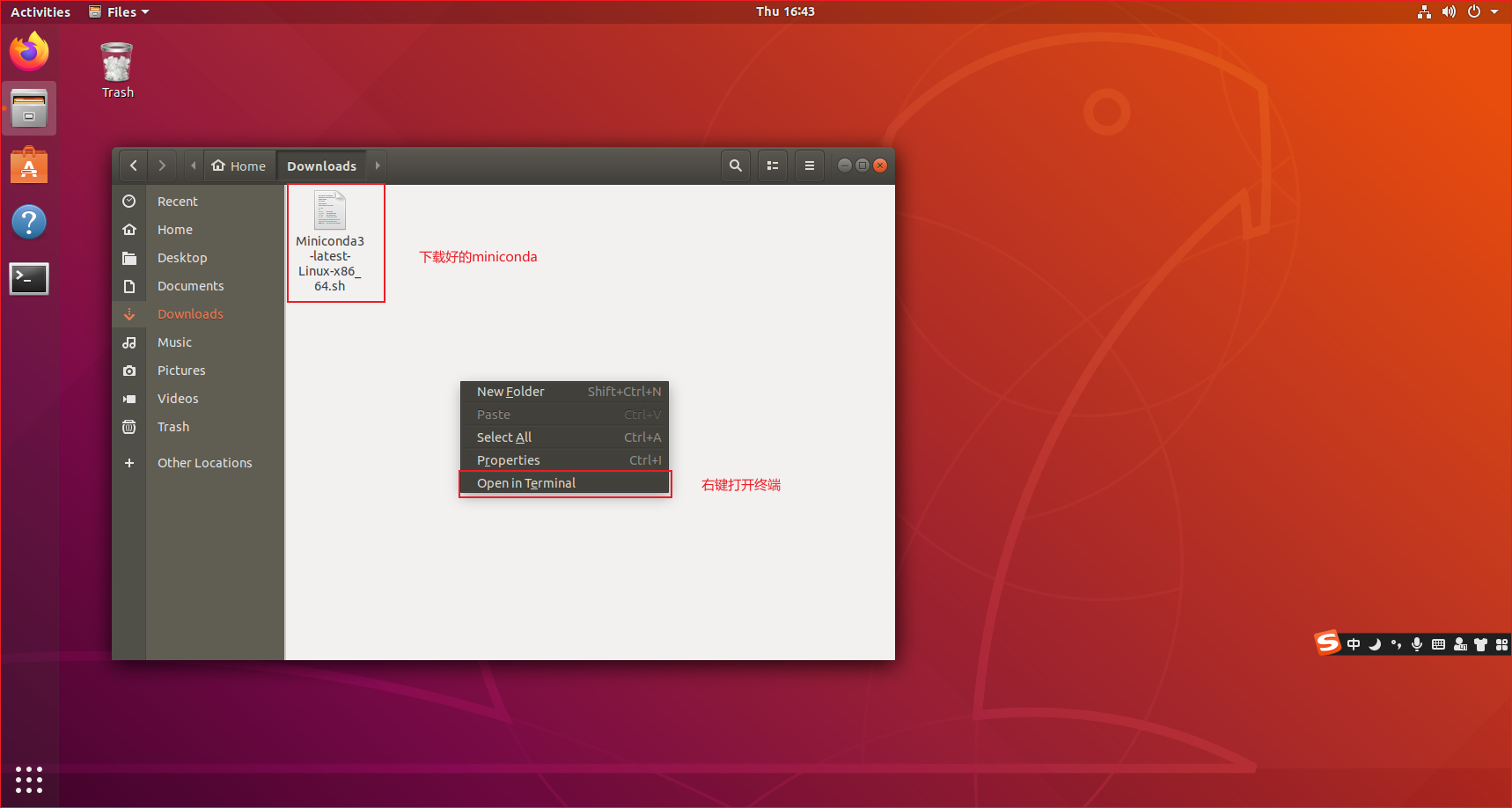Viewport: 1512px width, 808px height.
Task: Open the Files app in dock
Action: (29, 108)
